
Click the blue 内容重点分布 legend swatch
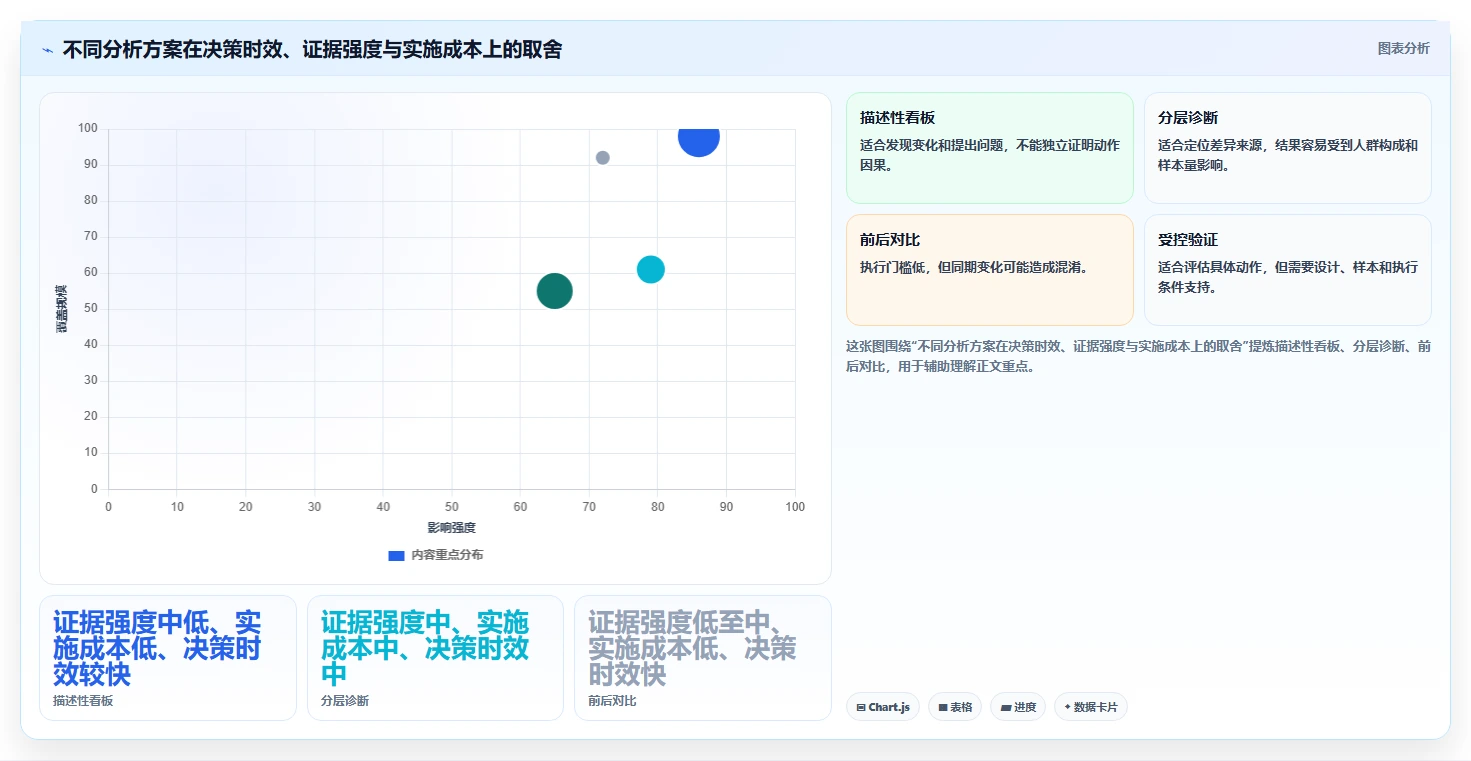tap(396, 555)
